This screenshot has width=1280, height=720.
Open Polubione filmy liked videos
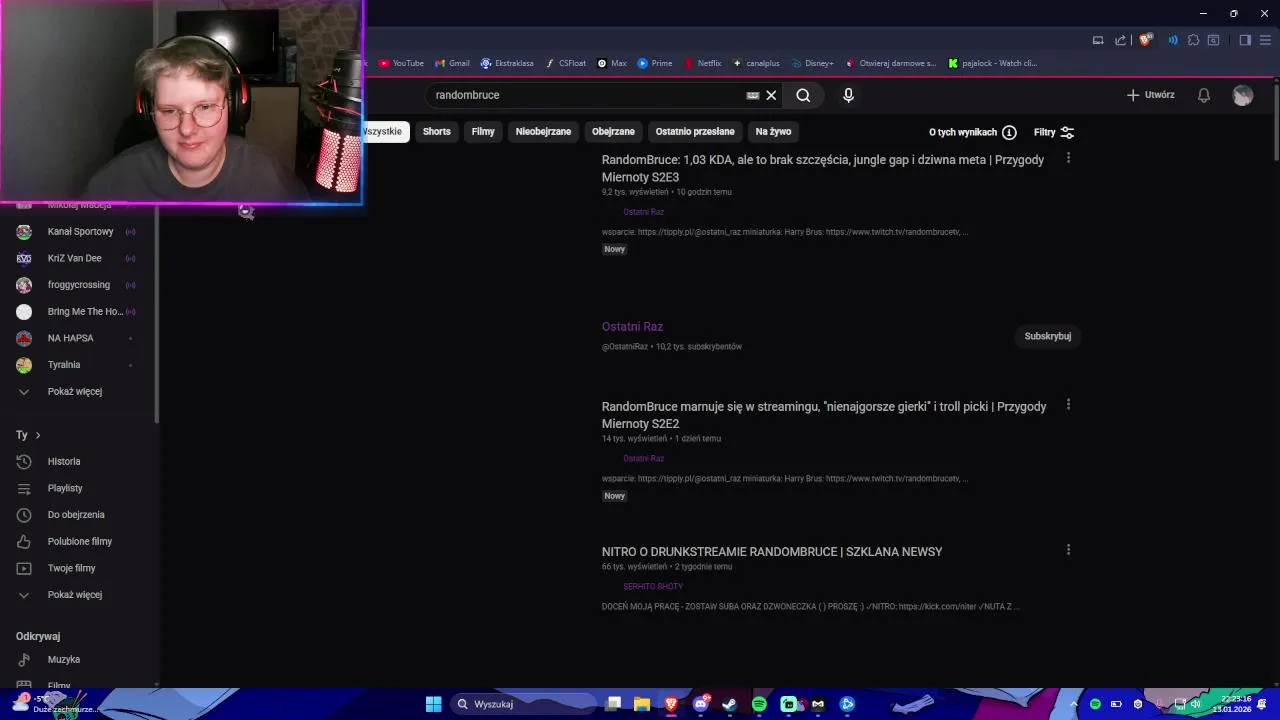pos(78,541)
